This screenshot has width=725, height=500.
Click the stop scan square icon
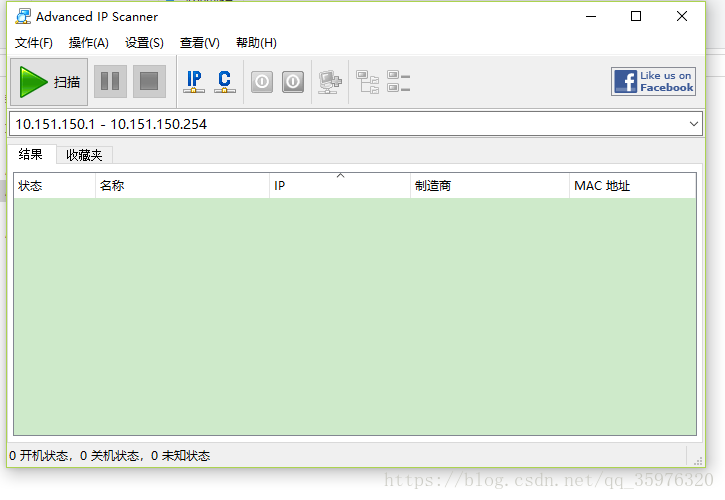click(x=149, y=81)
